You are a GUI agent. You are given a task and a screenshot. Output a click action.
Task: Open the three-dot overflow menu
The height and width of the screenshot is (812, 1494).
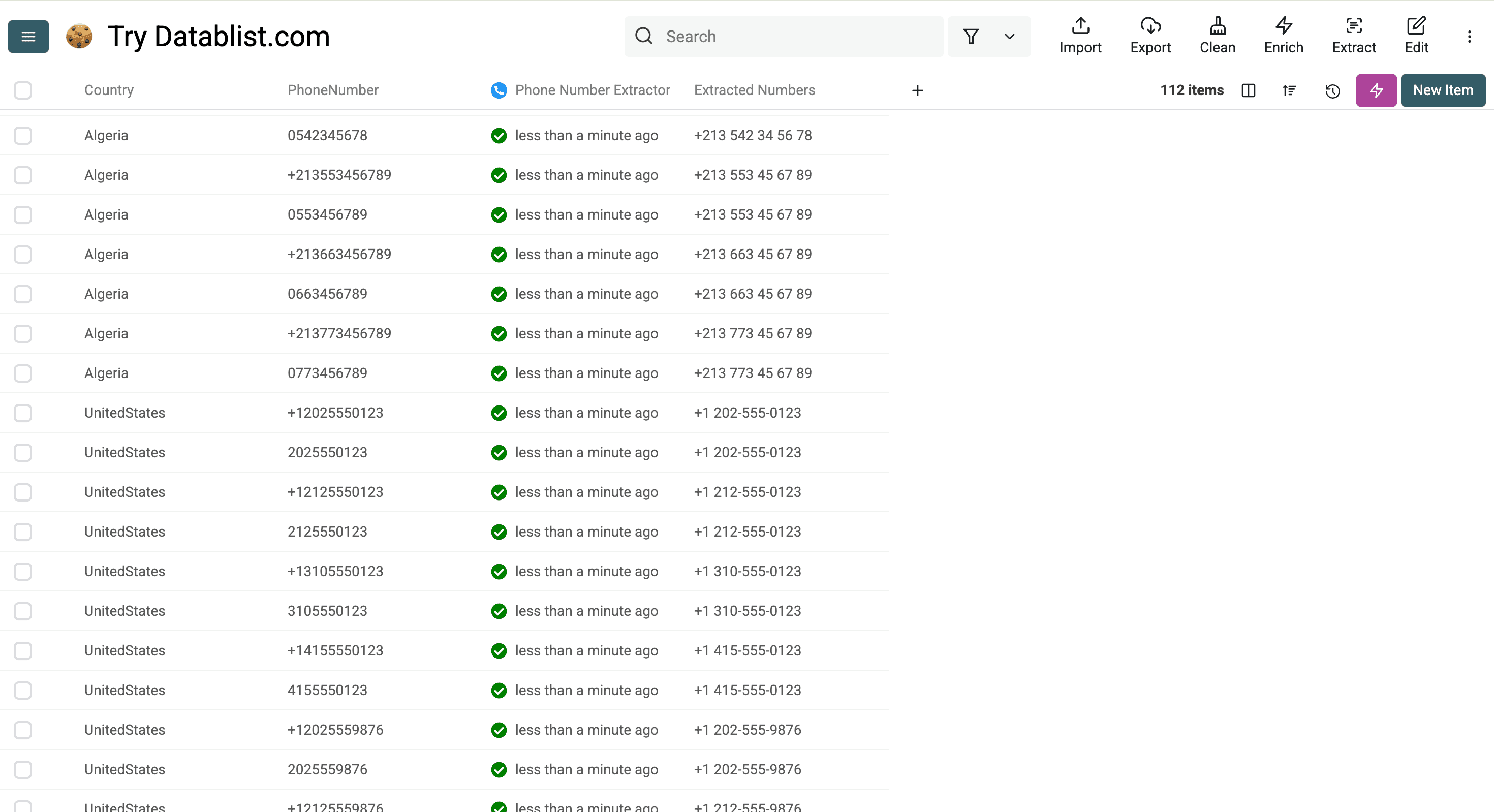coord(1469,36)
